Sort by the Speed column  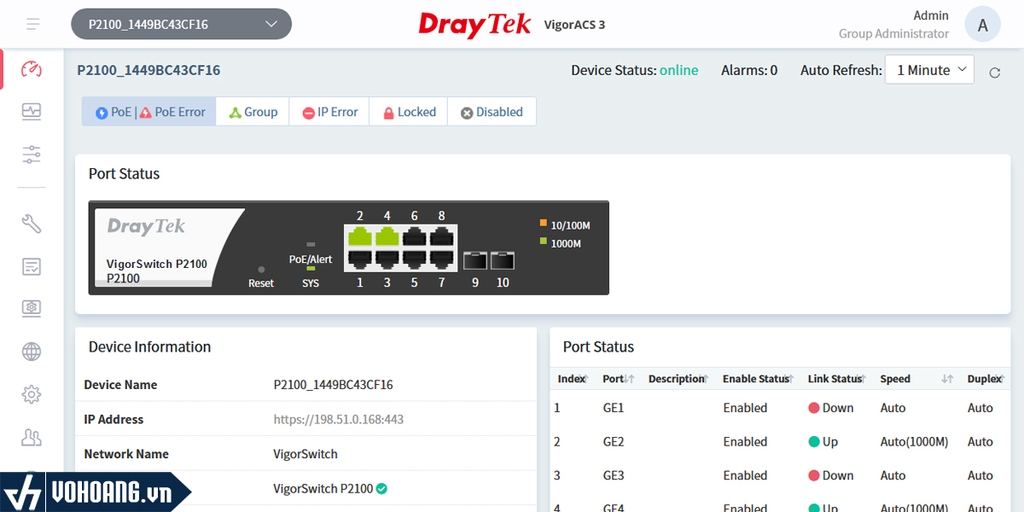pyautogui.click(x=917, y=379)
